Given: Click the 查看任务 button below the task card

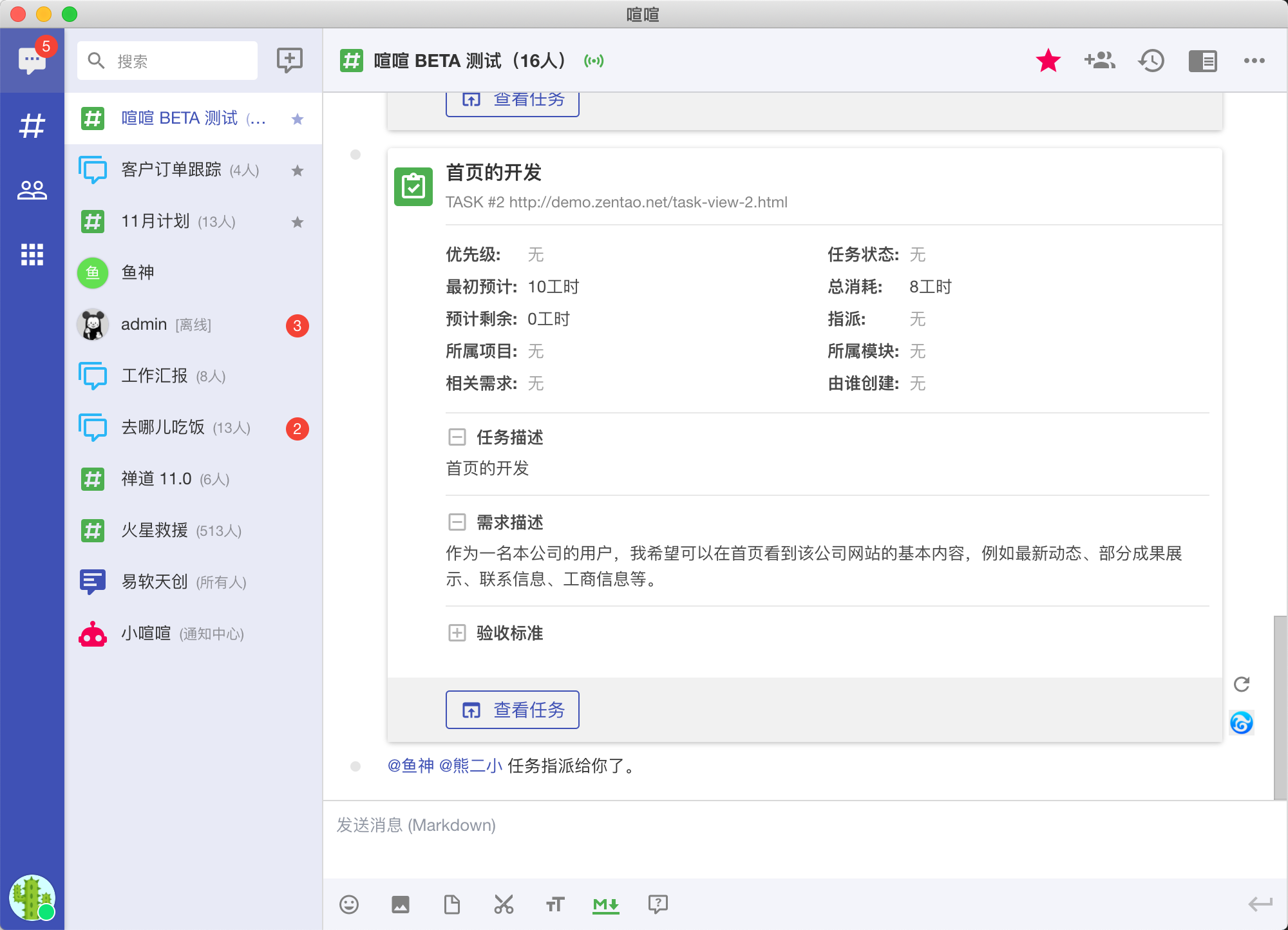Looking at the screenshot, I should click(x=512, y=710).
